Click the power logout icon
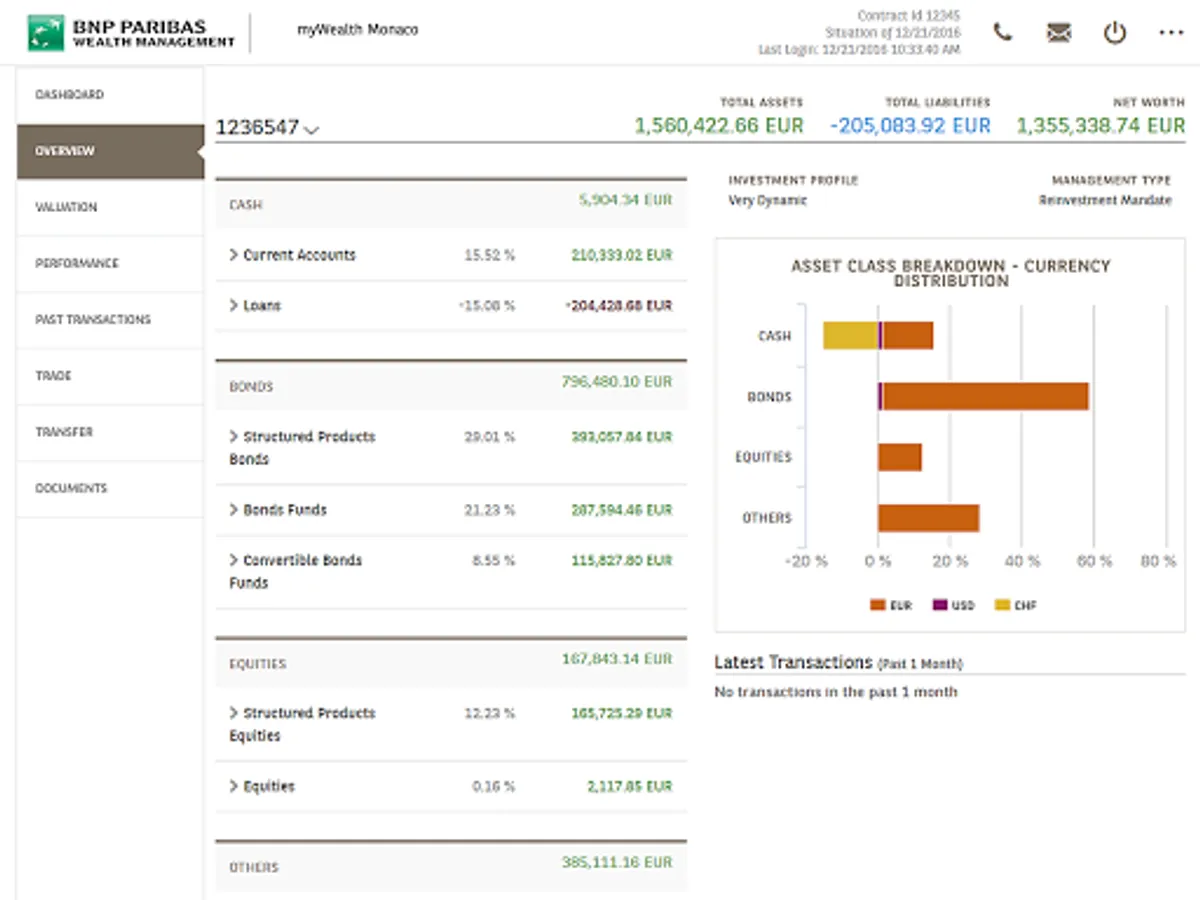This screenshot has width=1200, height=900. tap(1114, 33)
